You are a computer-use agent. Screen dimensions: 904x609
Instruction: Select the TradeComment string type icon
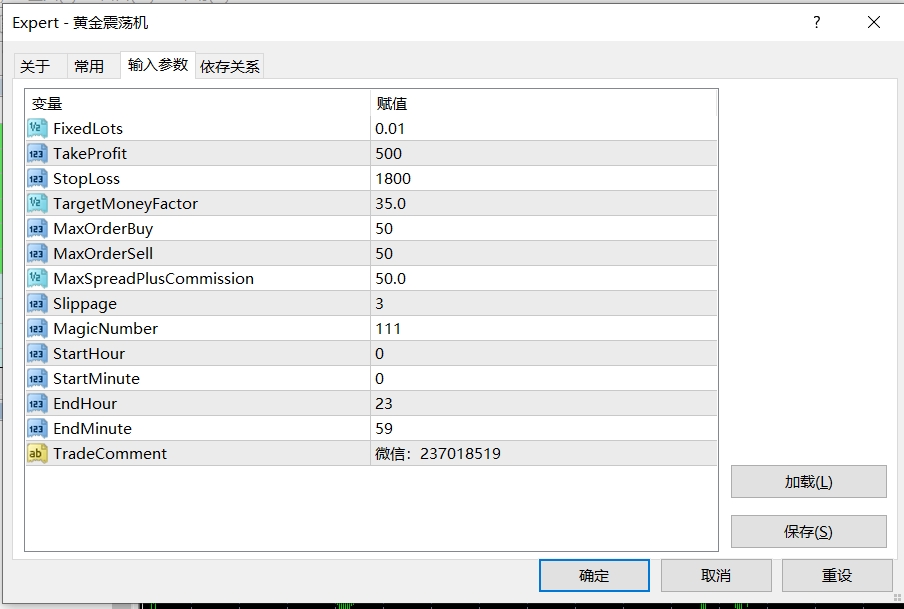pyautogui.click(x=37, y=453)
